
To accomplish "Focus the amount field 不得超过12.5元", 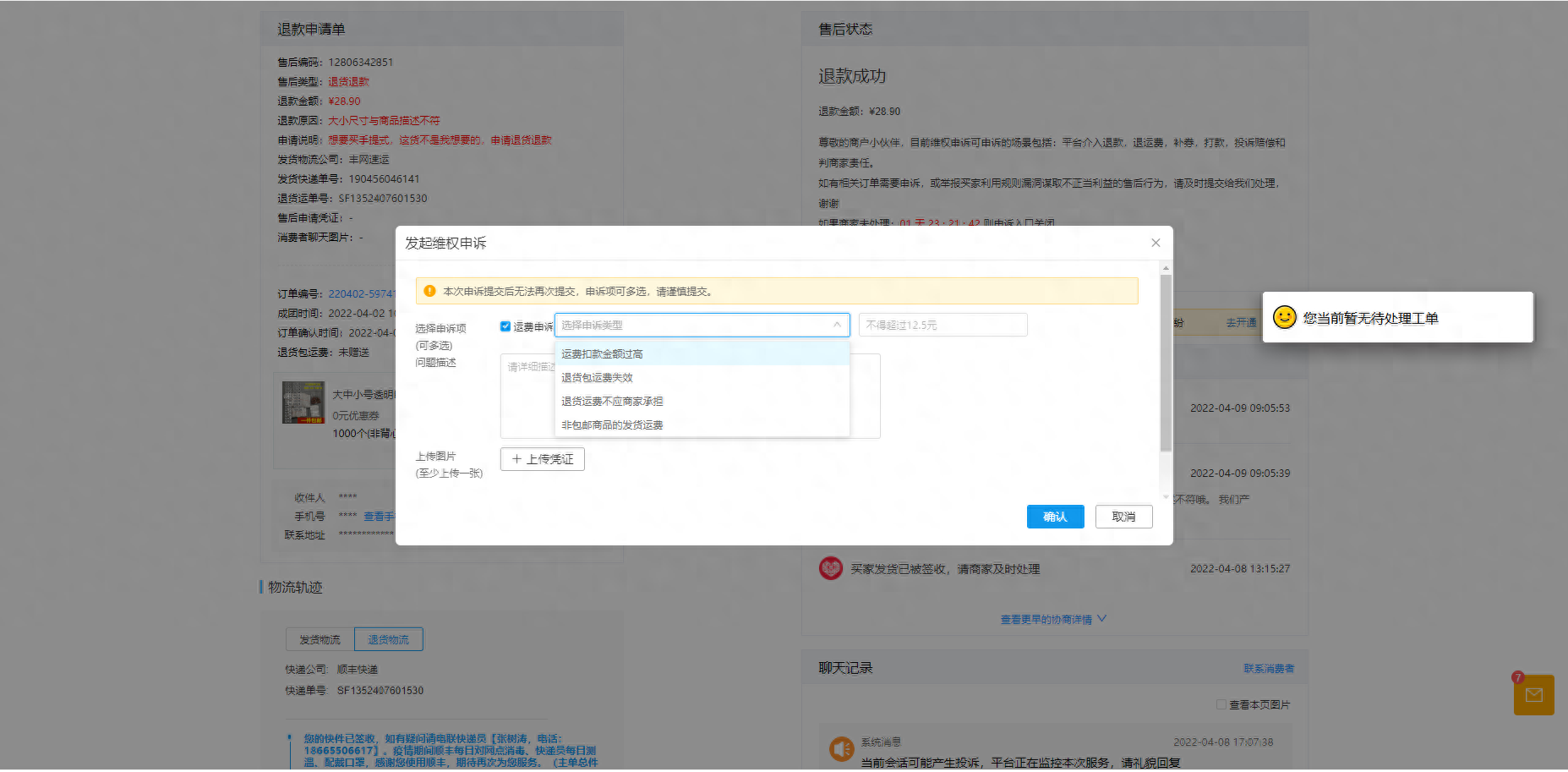I will pos(942,325).
